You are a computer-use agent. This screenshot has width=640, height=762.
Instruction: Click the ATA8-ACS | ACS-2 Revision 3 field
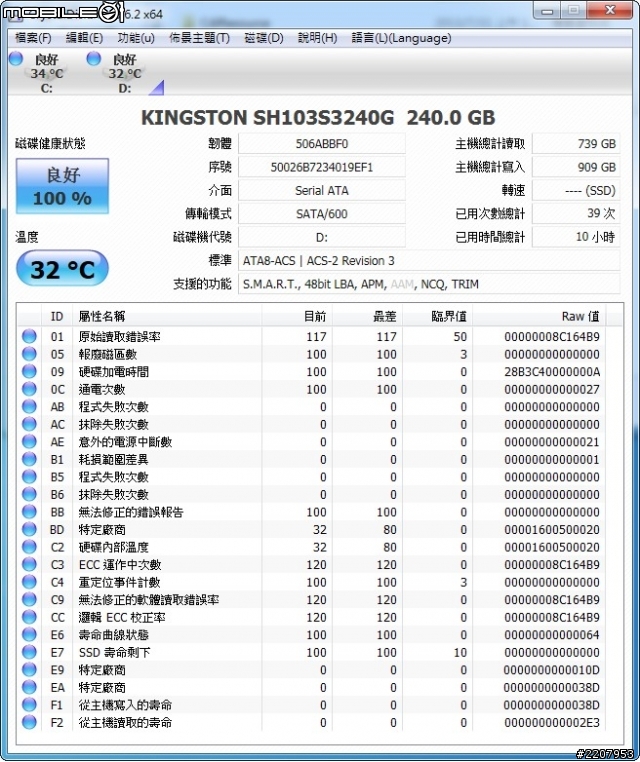tap(429, 261)
